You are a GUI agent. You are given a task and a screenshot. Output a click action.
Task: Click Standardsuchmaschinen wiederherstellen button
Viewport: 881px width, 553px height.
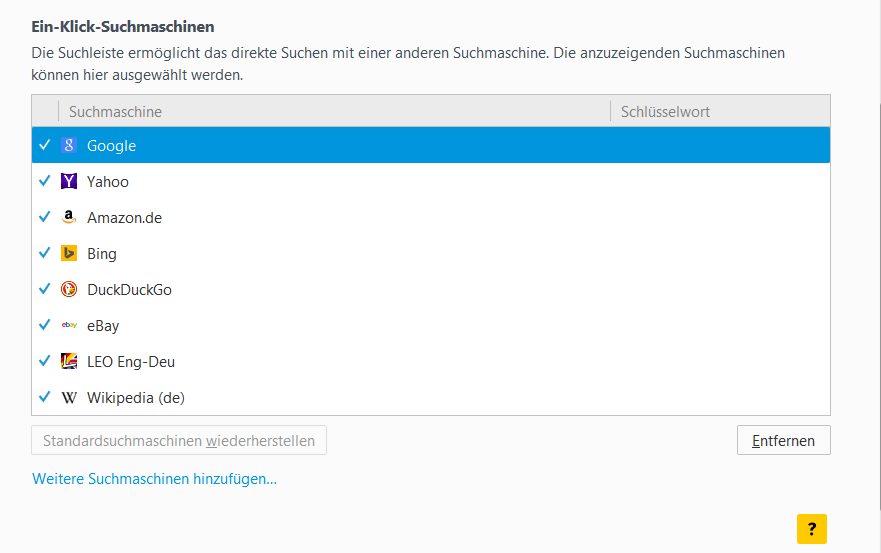pyautogui.click(x=179, y=441)
